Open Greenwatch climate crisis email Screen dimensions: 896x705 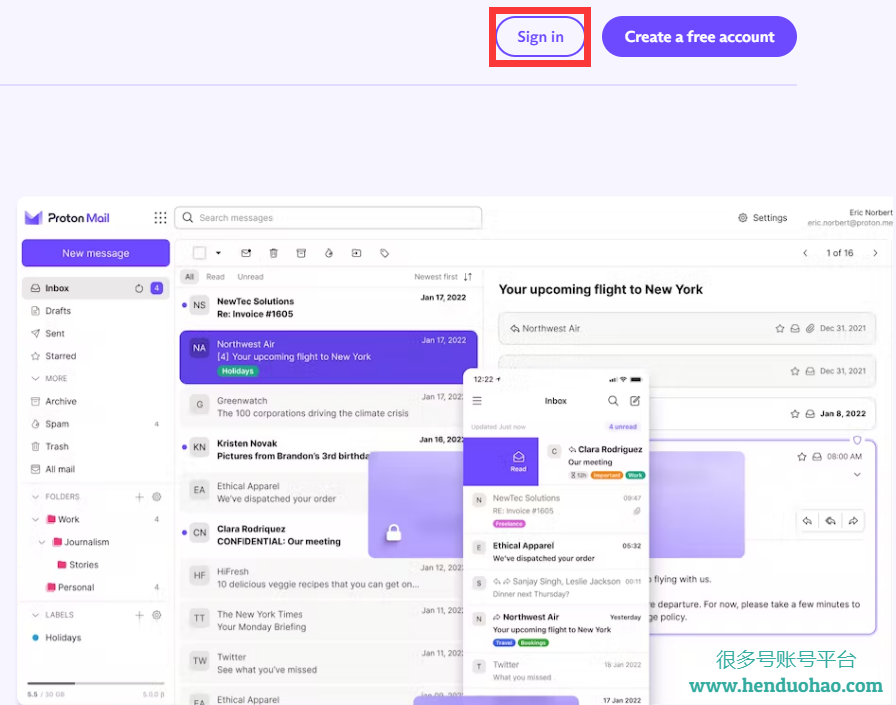click(323, 407)
